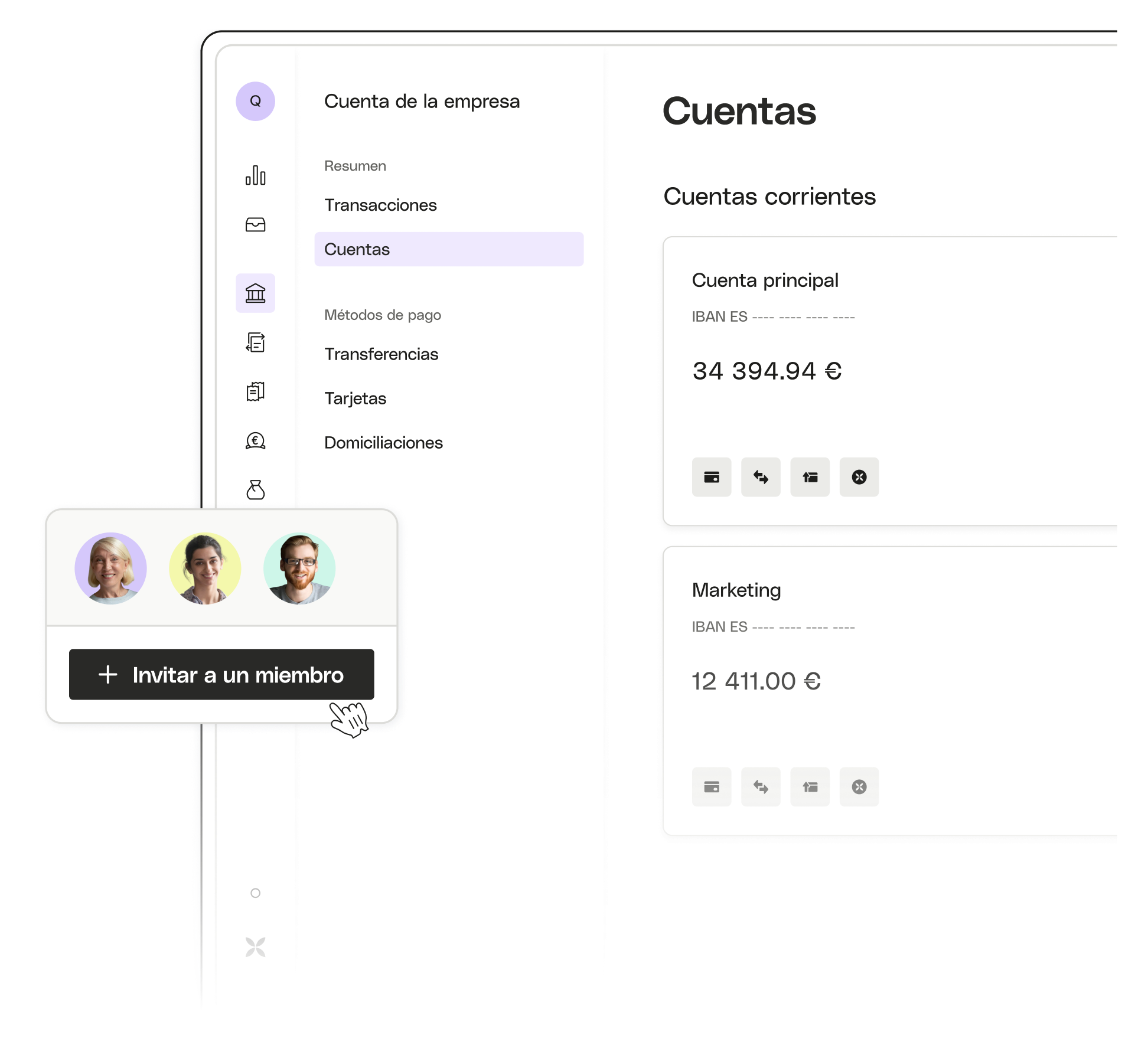Select the bank accounts sidebar icon

pos(256,293)
